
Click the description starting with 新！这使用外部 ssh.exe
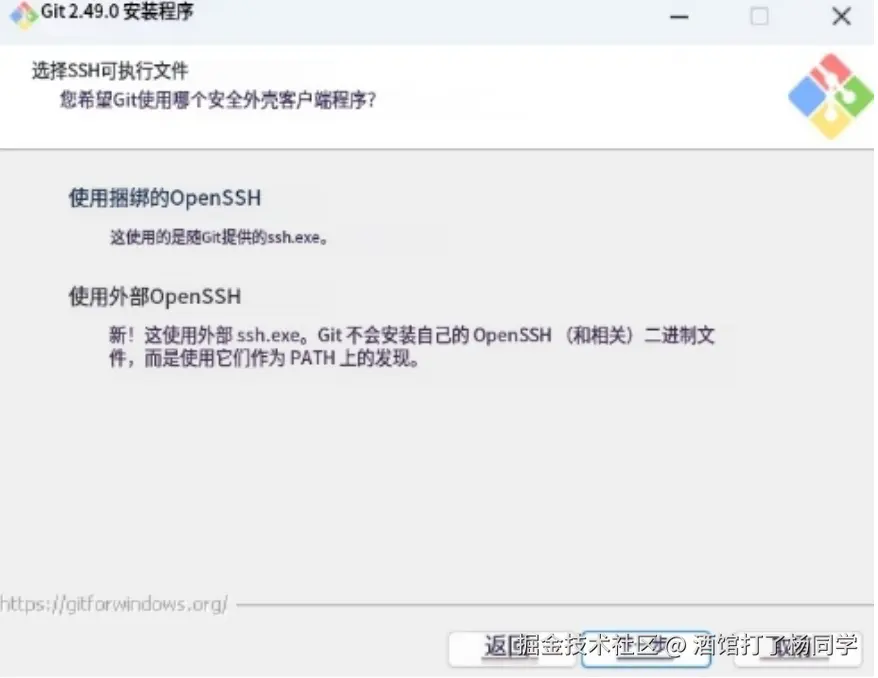[x=412, y=347]
